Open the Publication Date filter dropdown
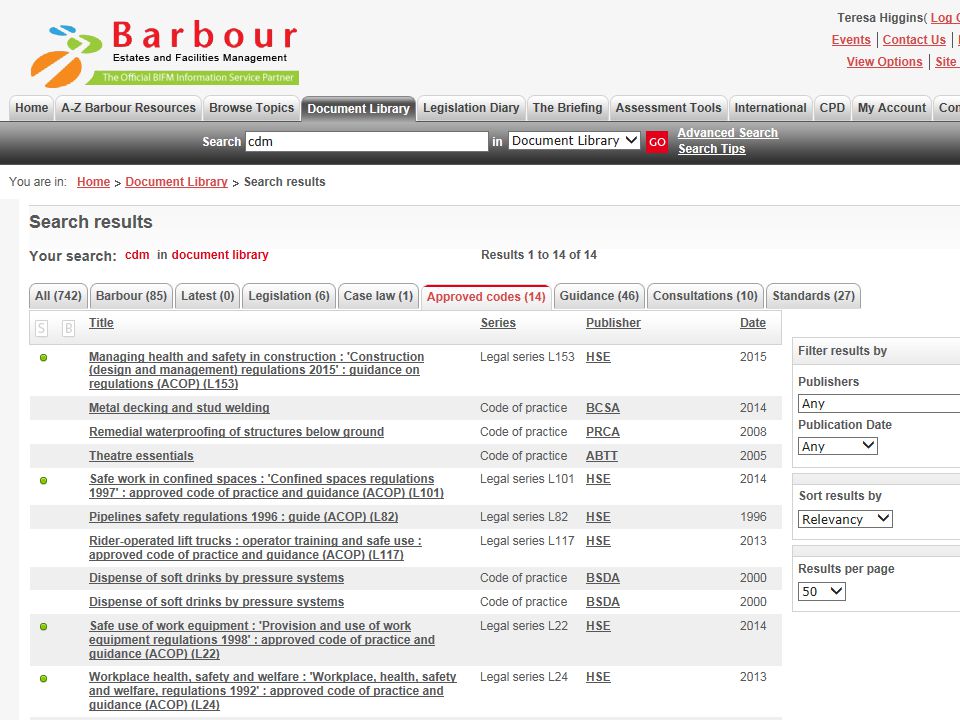The image size is (960, 720). click(838, 446)
